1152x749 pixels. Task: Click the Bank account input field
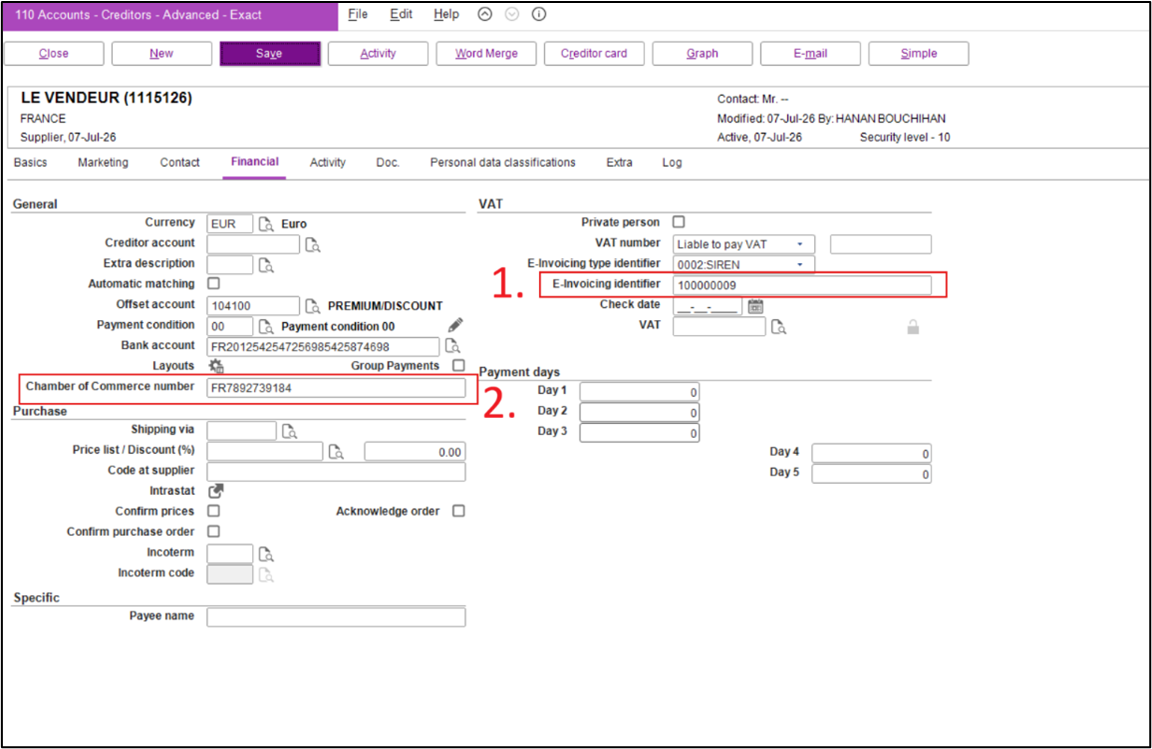point(323,347)
